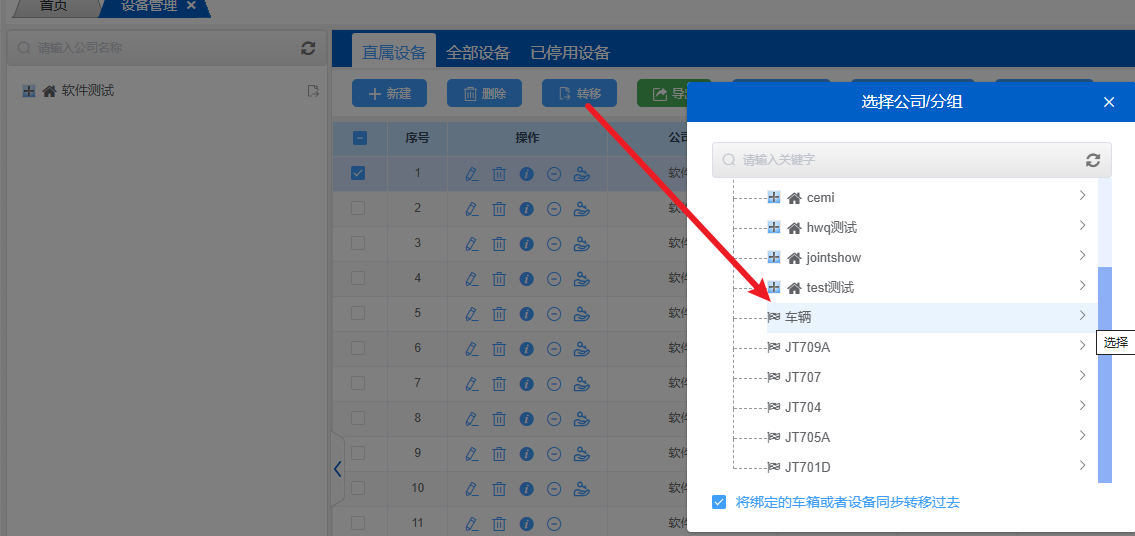Image resolution: width=1135 pixels, height=536 pixels.
Task: Click the arrow chevron beside JT709A
Action: point(1082,346)
